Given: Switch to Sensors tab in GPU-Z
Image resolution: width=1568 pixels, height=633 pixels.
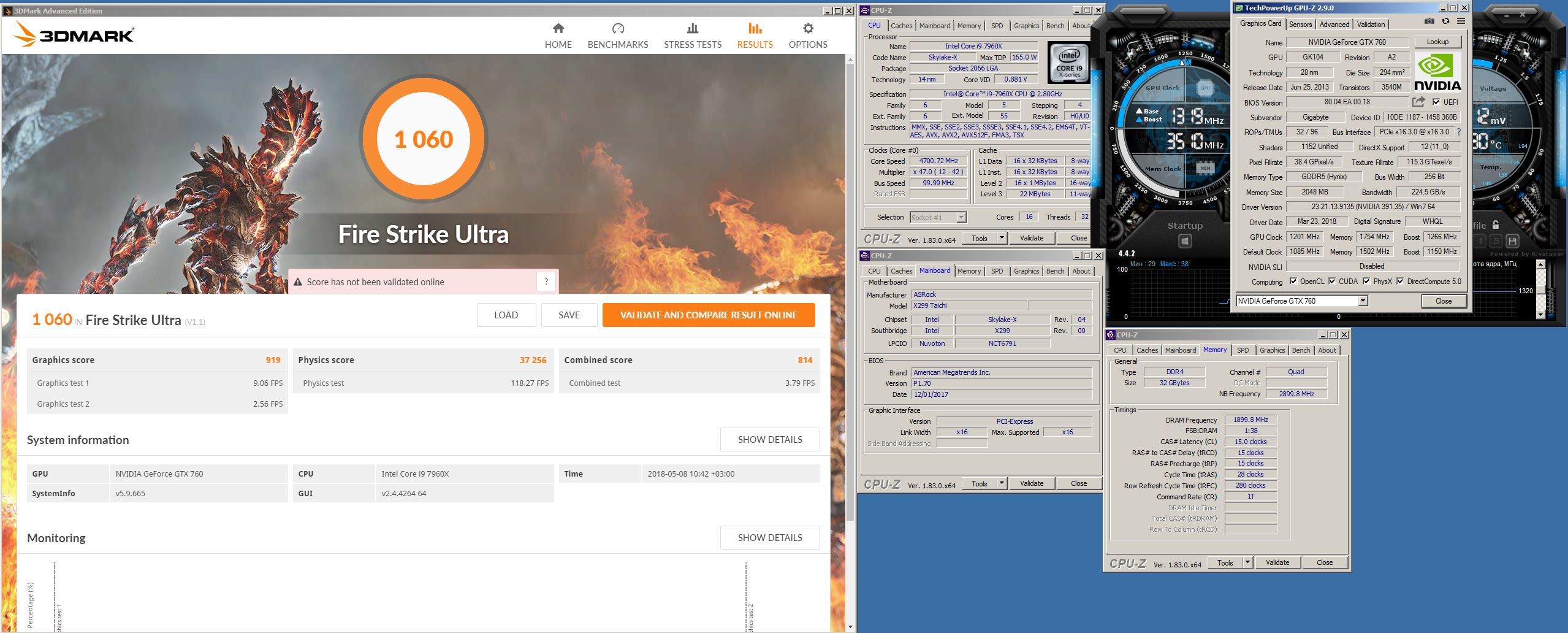Looking at the screenshot, I should pos(1300,24).
